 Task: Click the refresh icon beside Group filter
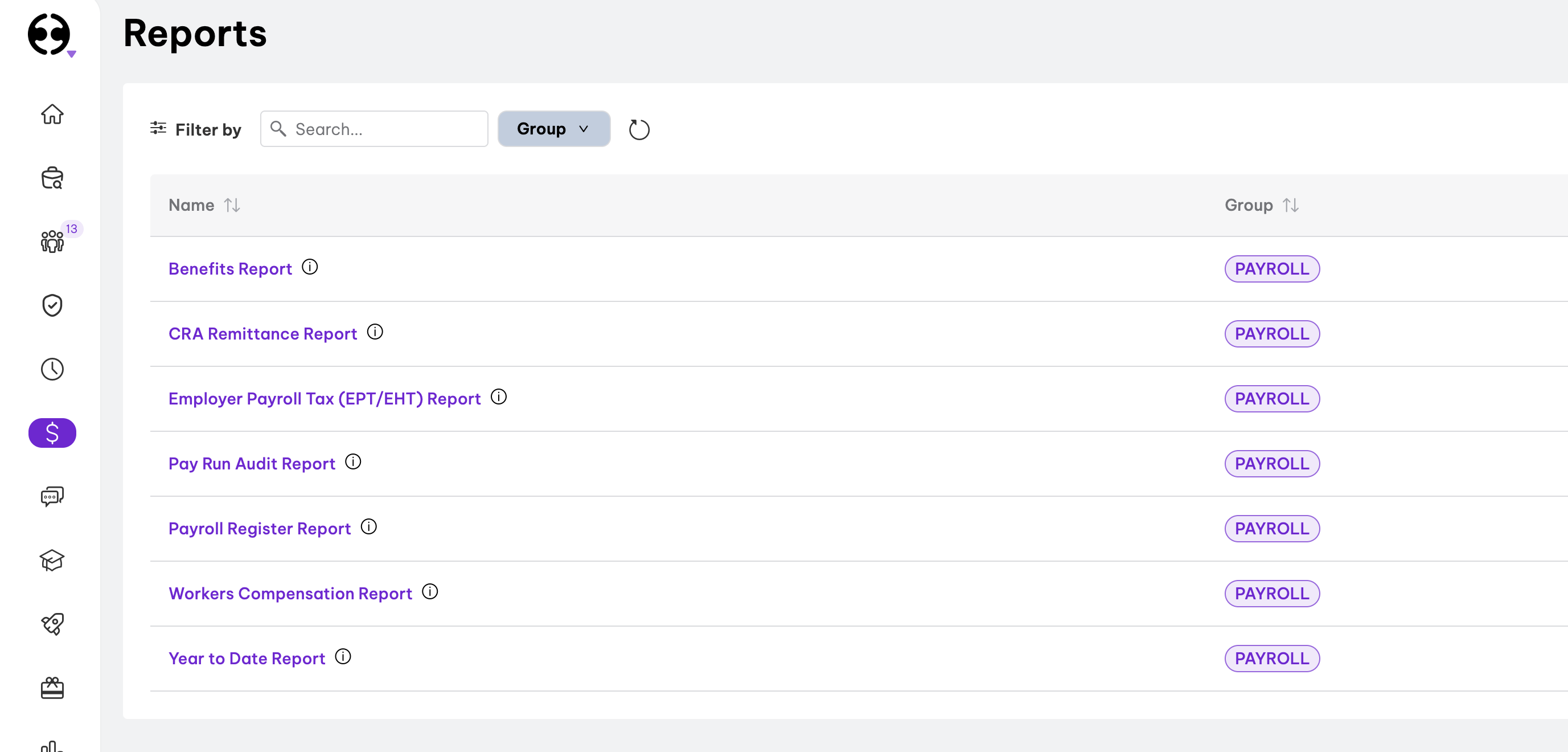coord(639,129)
